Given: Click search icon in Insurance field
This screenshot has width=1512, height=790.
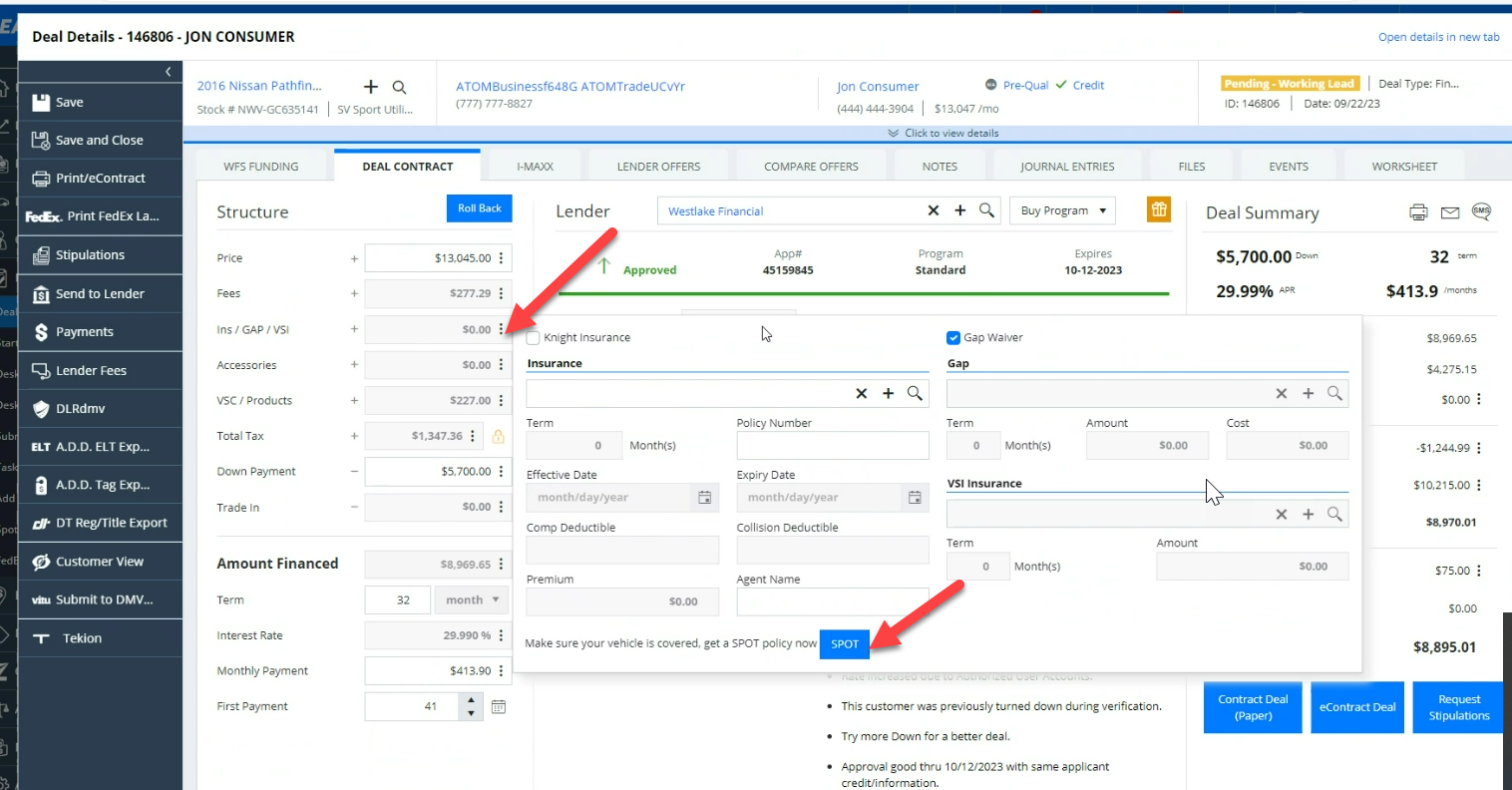Looking at the screenshot, I should pos(915,393).
